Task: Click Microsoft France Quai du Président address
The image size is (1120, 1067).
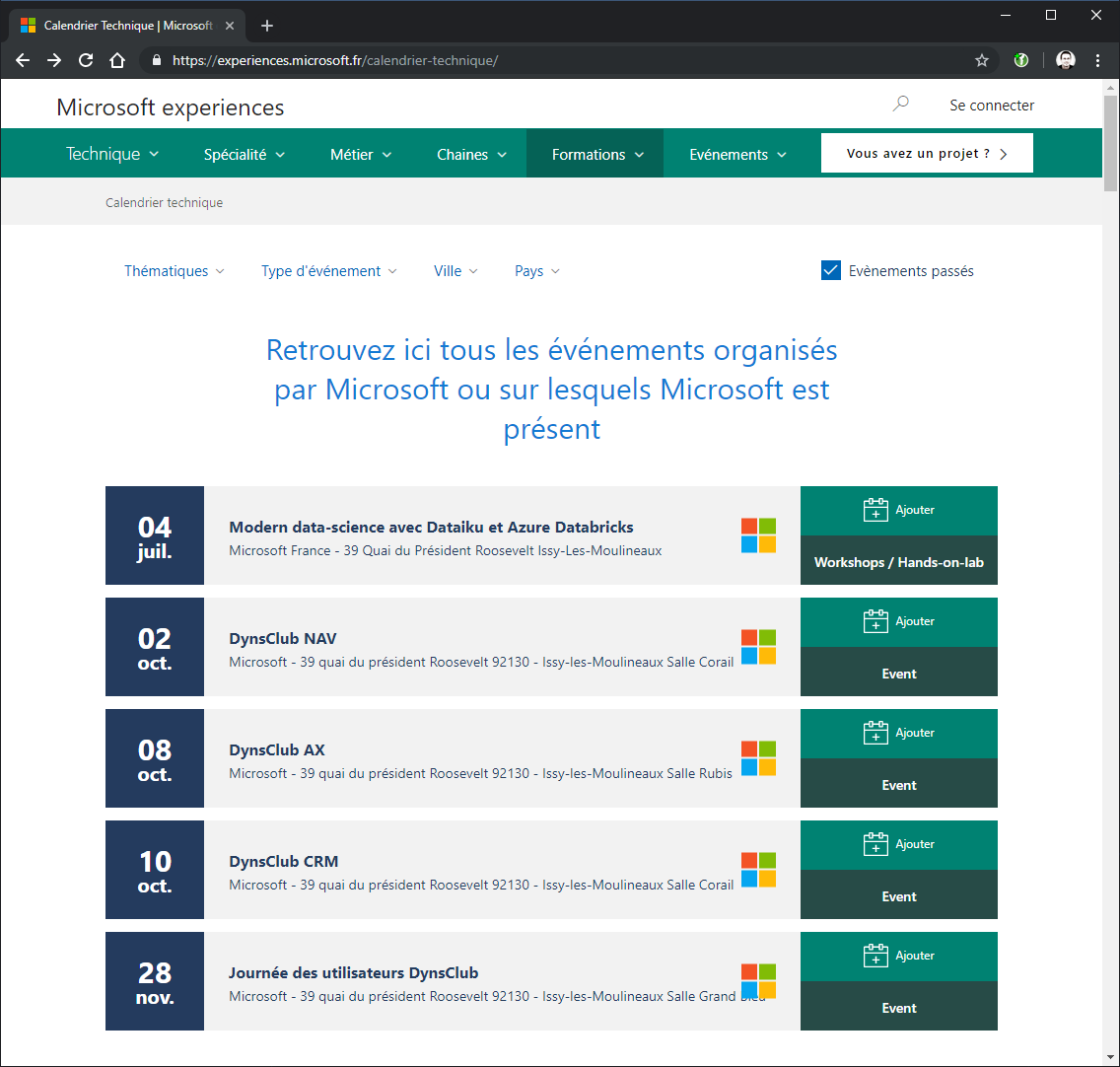Action: pyautogui.click(x=445, y=551)
